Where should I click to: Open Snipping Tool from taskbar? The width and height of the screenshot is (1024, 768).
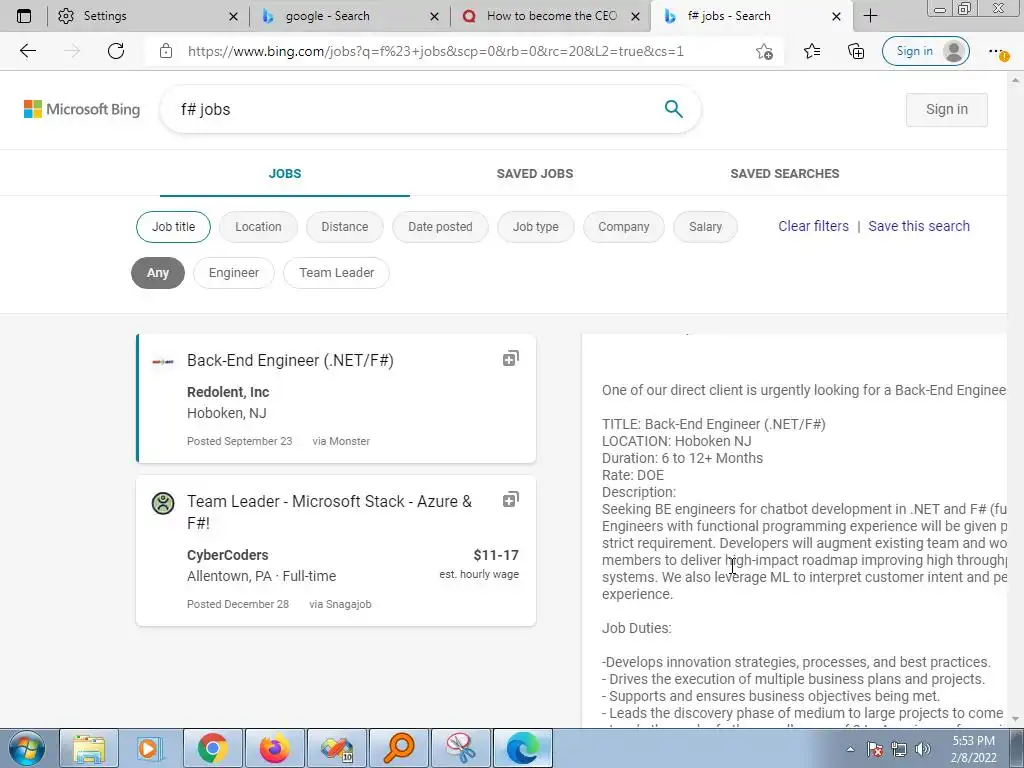461,748
